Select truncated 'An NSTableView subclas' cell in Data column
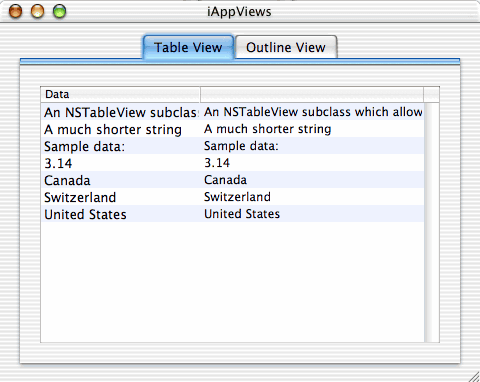This screenshot has width=480, height=382. pyautogui.click(x=120, y=112)
